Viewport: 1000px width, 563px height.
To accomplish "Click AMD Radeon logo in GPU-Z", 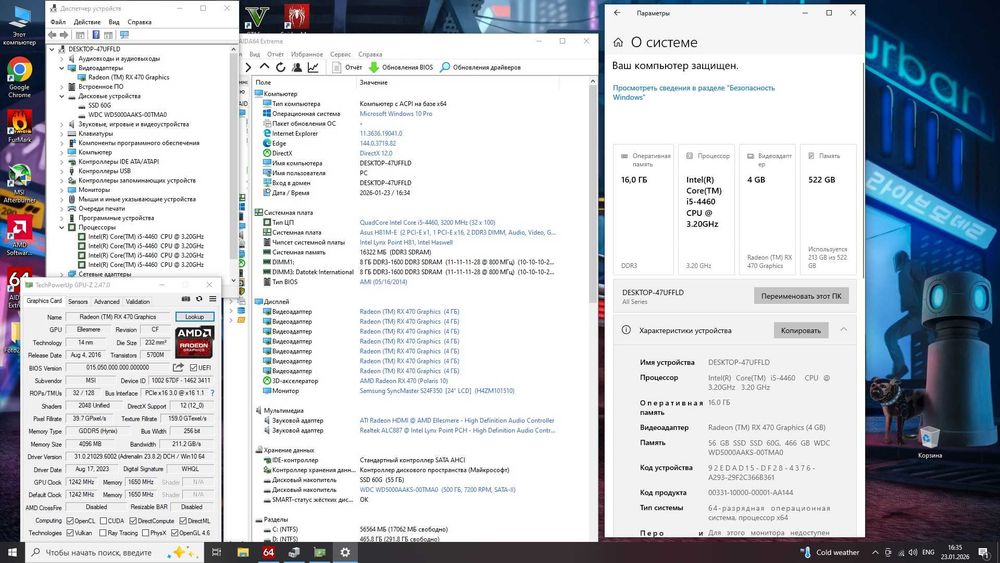I will 195,341.
